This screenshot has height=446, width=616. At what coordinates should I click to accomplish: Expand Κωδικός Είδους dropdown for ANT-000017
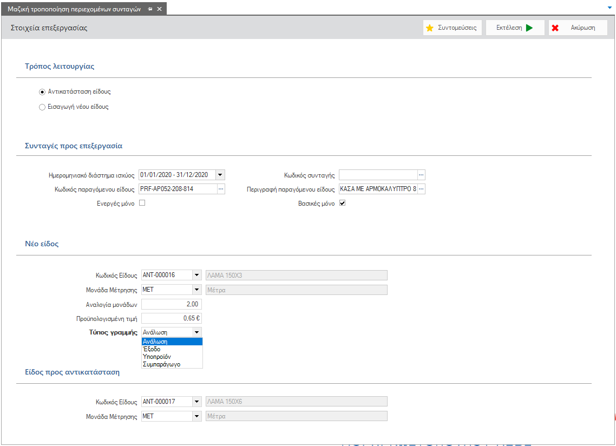pos(197,402)
